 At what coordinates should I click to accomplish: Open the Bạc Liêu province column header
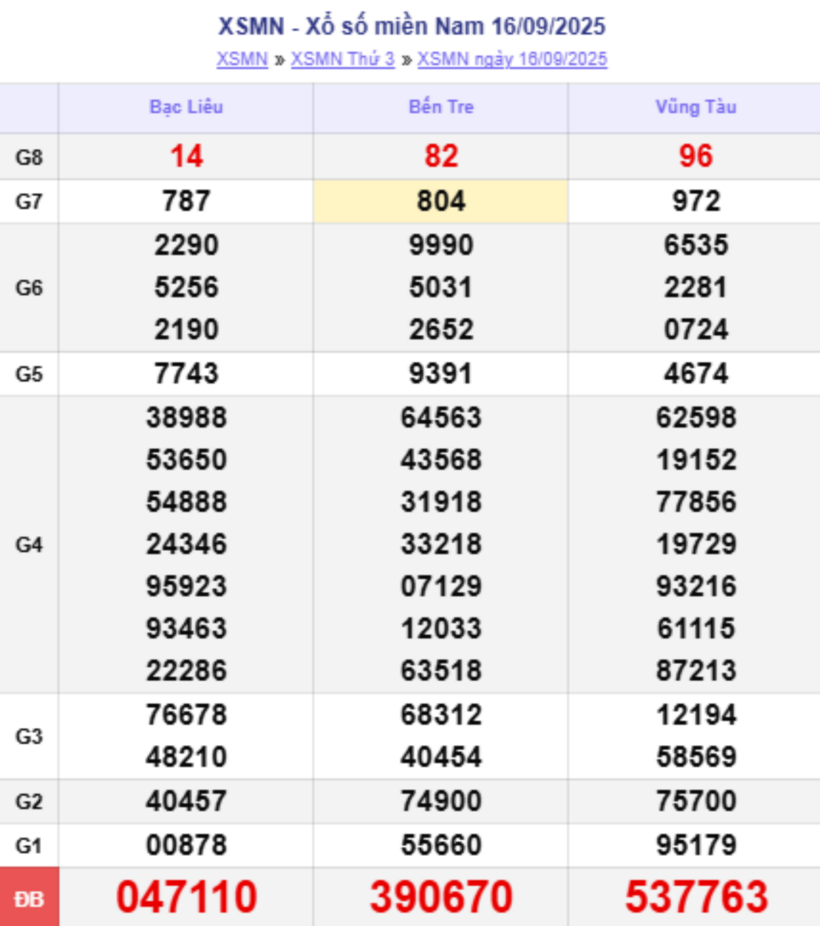pos(186,107)
